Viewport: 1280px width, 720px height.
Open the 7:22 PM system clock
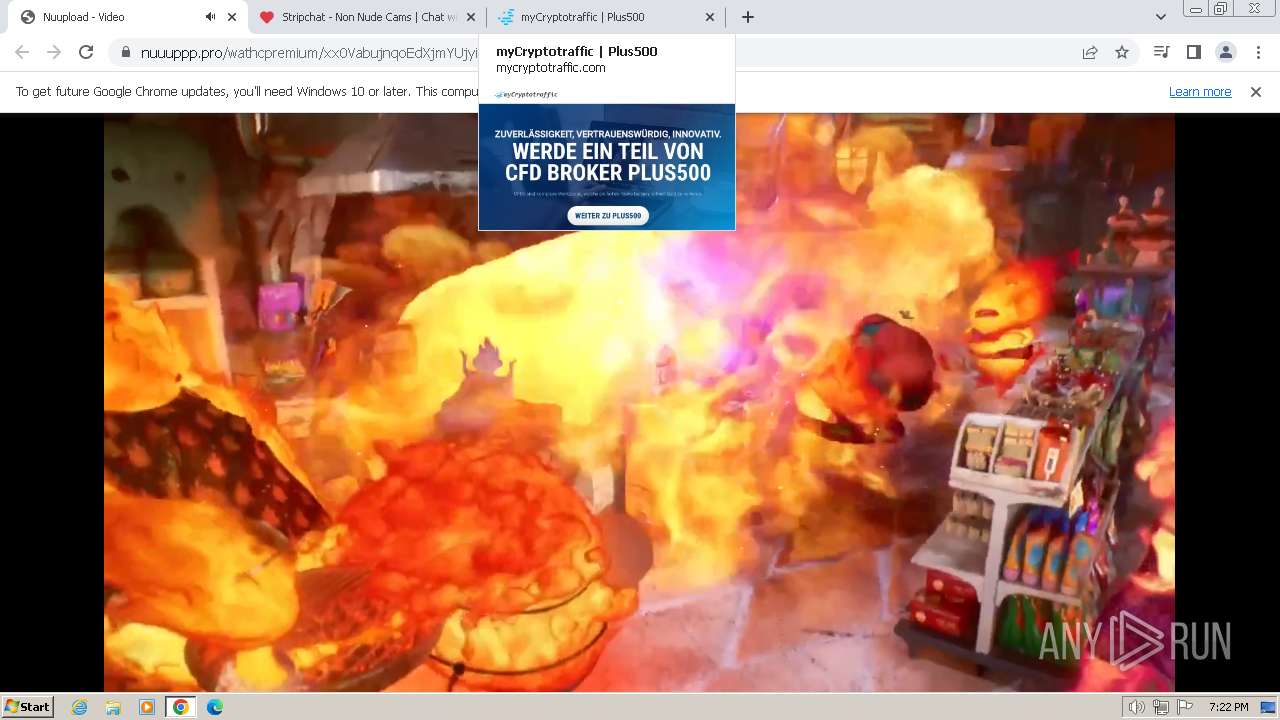pos(1228,707)
